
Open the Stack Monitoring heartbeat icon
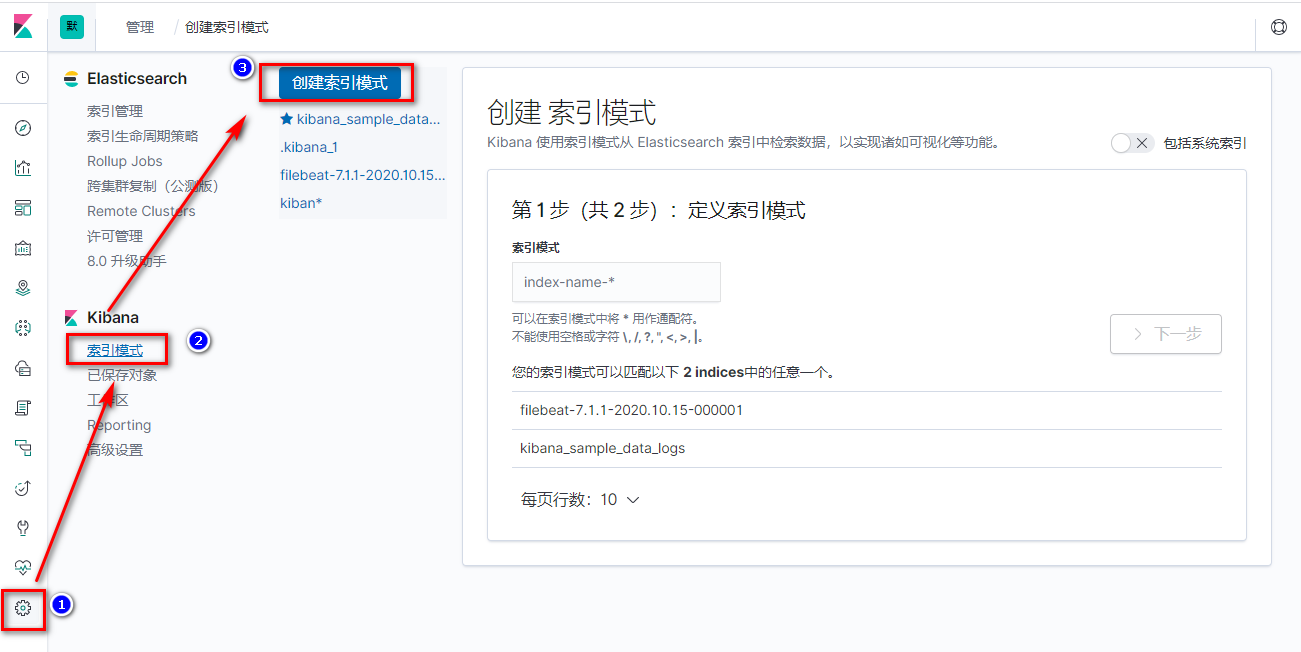23,567
